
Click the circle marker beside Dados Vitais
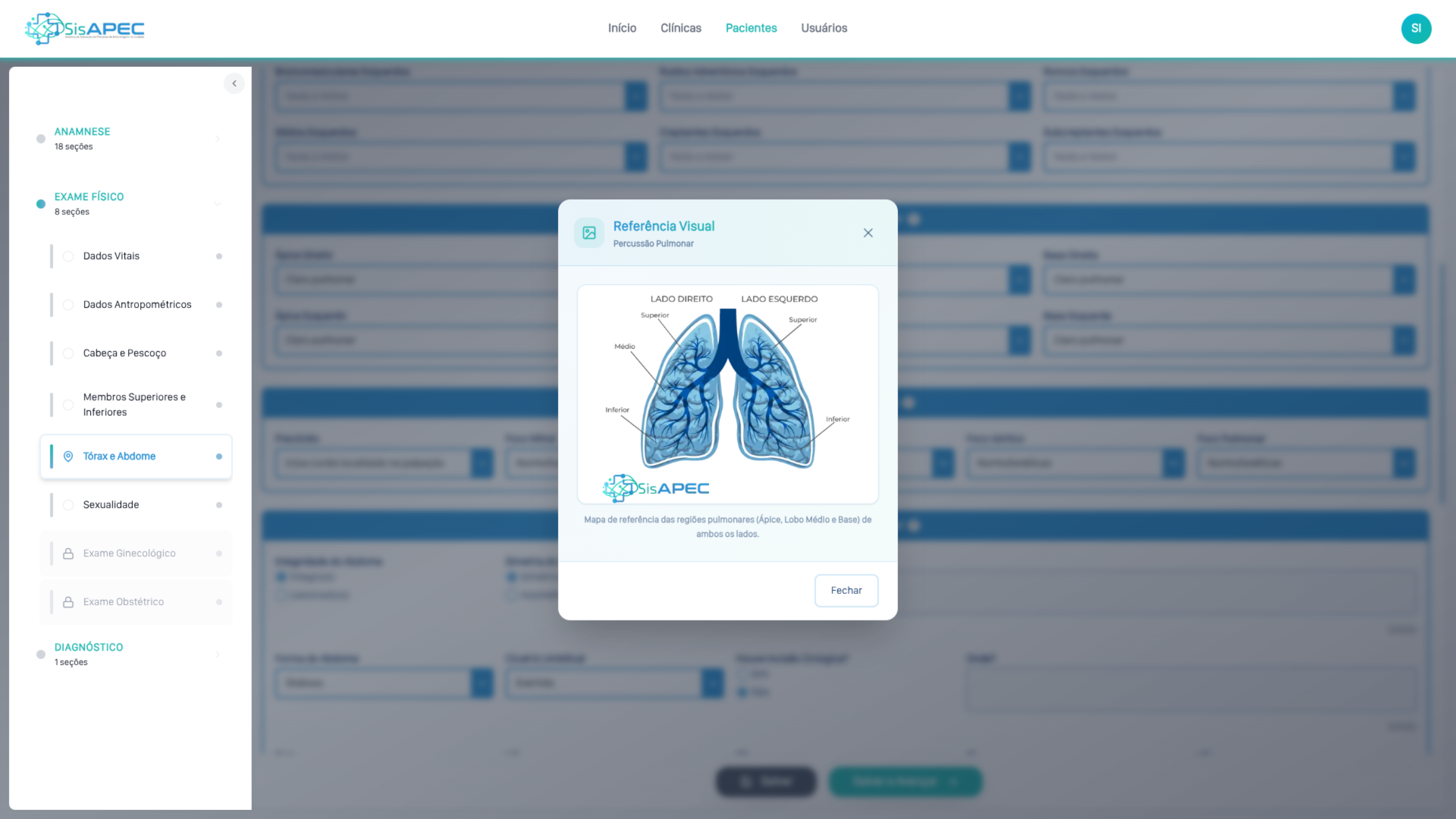pyautogui.click(x=69, y=256)
